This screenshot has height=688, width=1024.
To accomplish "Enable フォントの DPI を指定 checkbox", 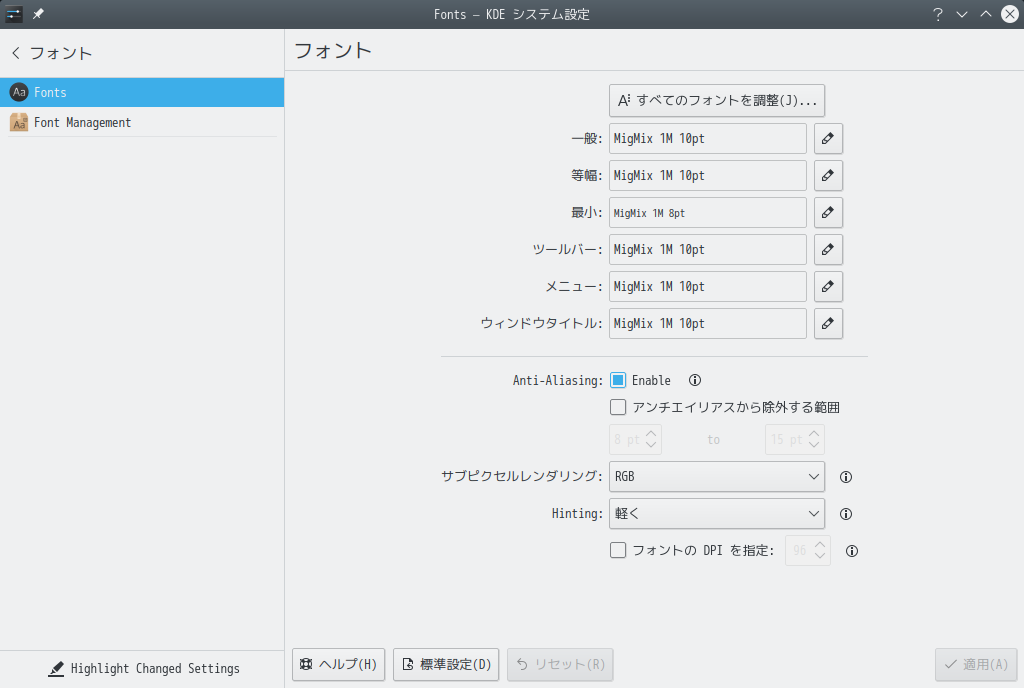I will 618,550.
